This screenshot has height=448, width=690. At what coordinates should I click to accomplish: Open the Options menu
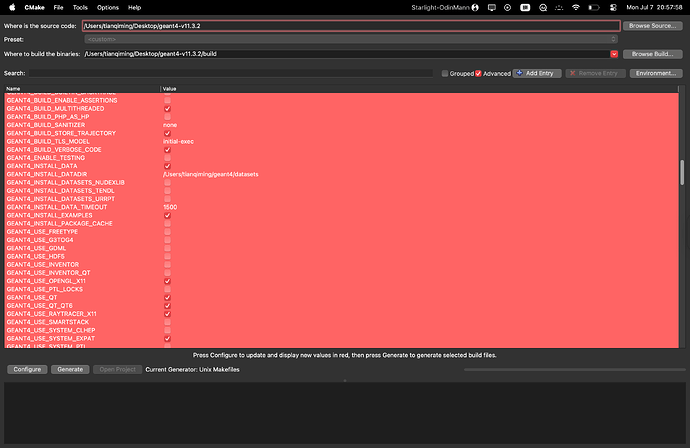pyautogui.click(x=107, y=7)
